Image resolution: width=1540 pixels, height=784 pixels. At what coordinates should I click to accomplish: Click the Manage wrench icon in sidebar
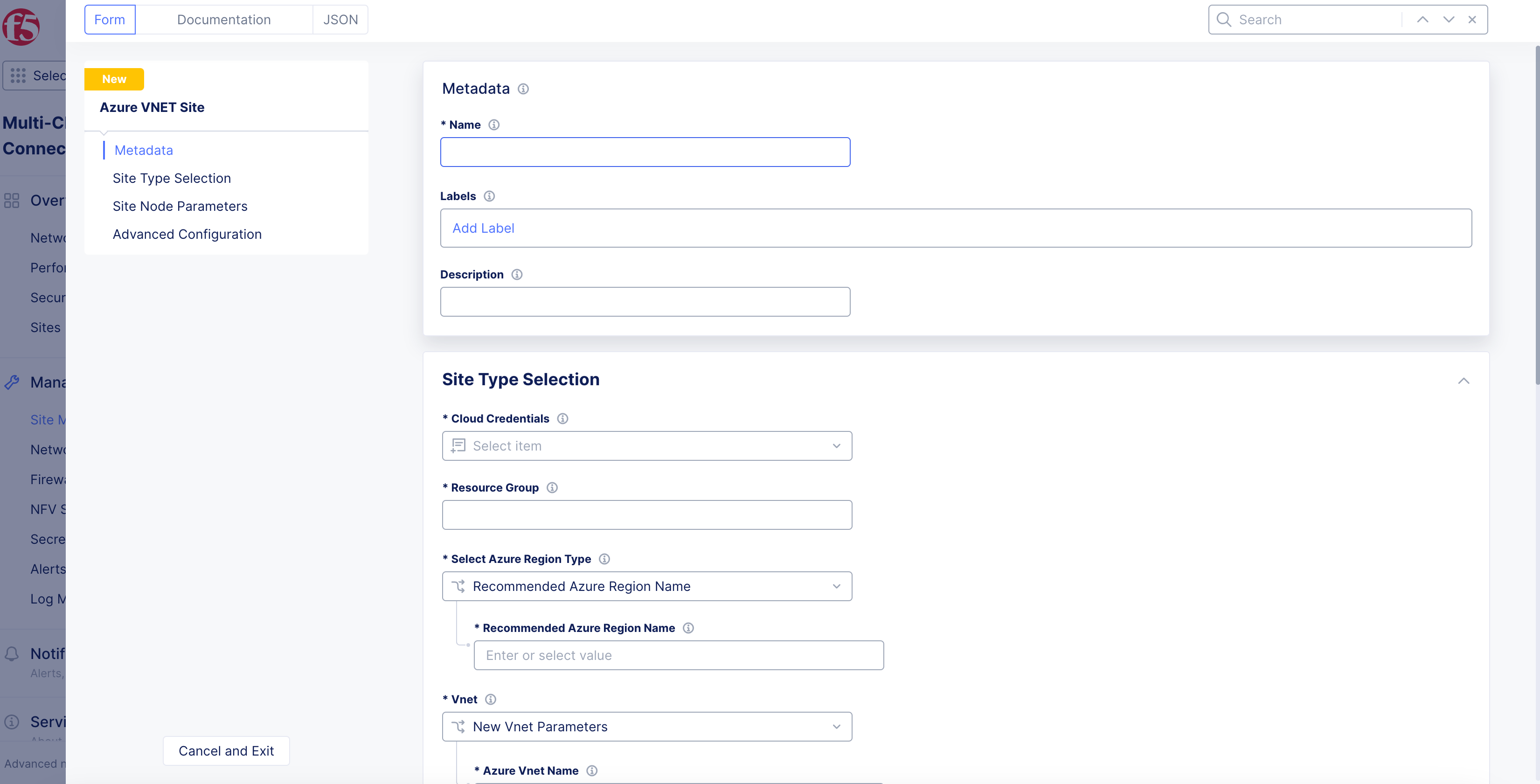(x=12, y=382)
